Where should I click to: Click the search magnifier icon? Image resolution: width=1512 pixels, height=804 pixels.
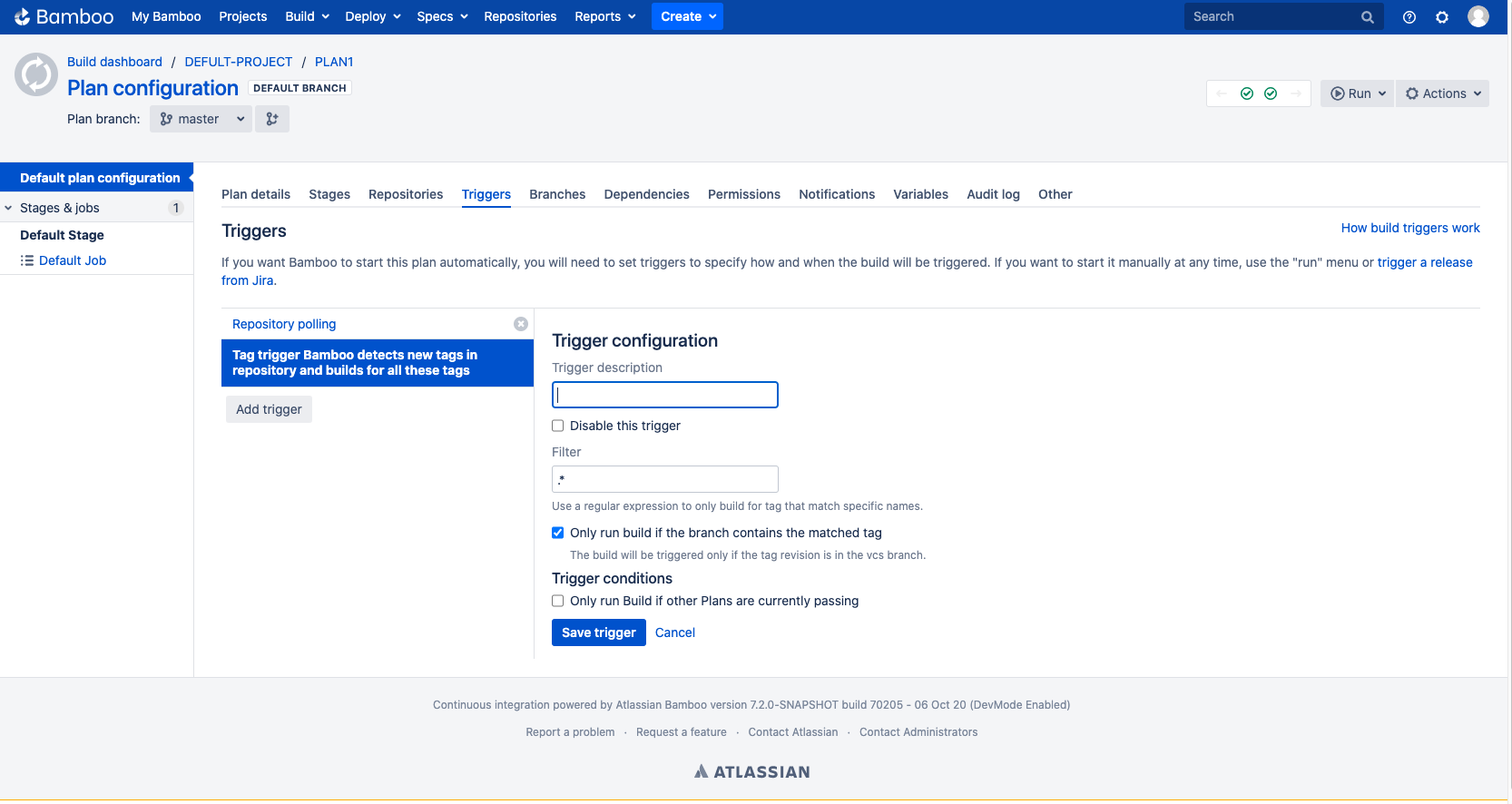click(1368, 17)
